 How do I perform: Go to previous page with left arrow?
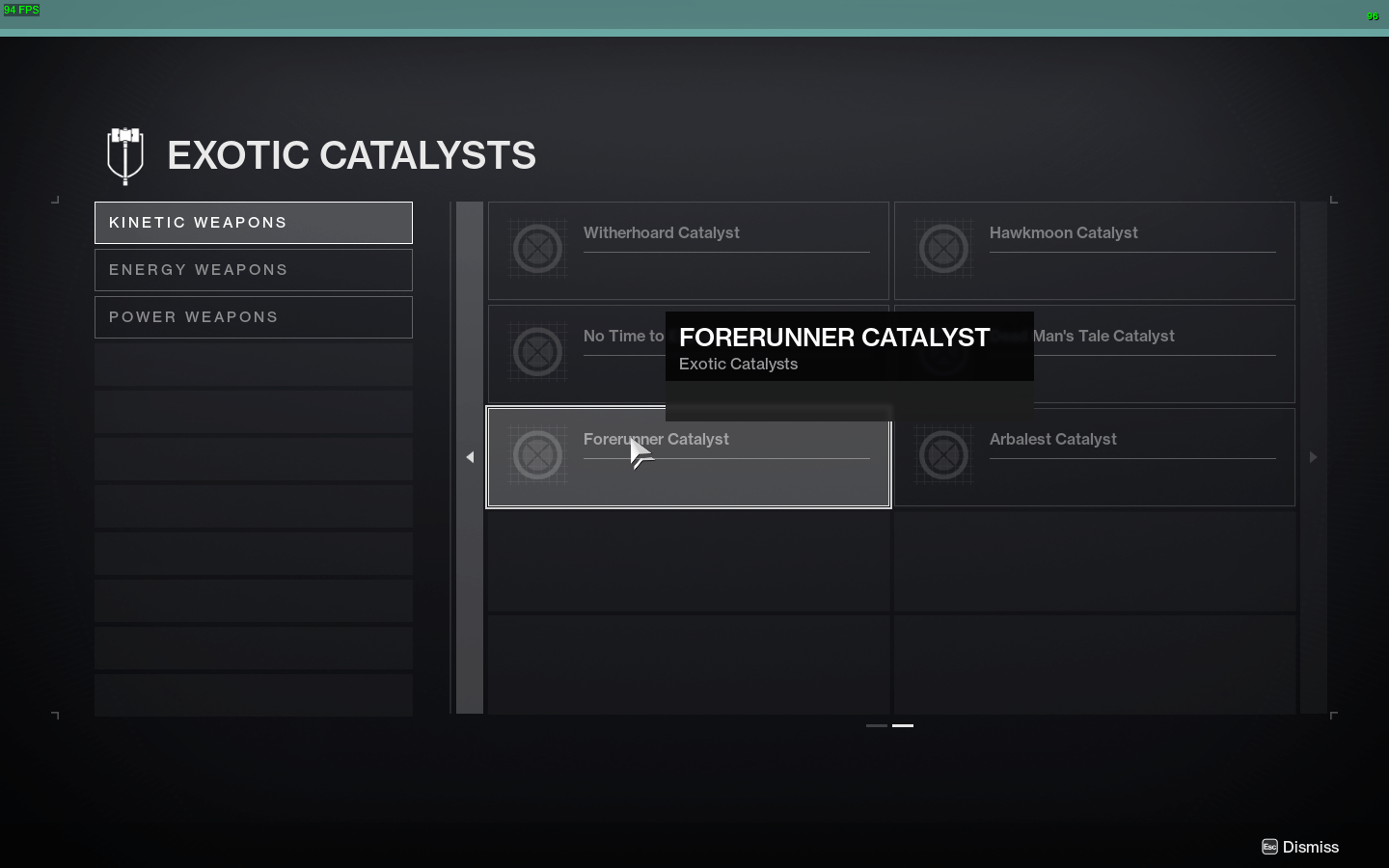pyautogui.click(x=470, y=457)
